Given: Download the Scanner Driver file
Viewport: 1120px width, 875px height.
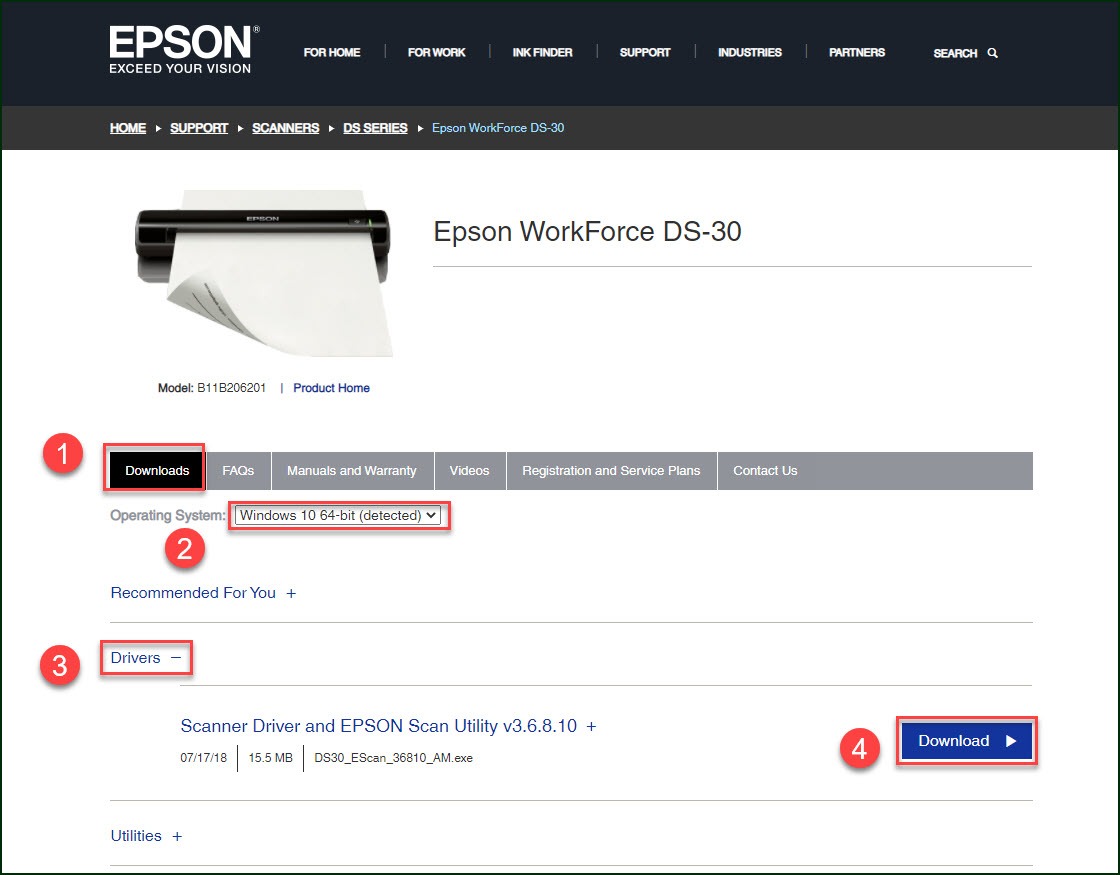Looking at the screenshot, I should click(966, 741).
